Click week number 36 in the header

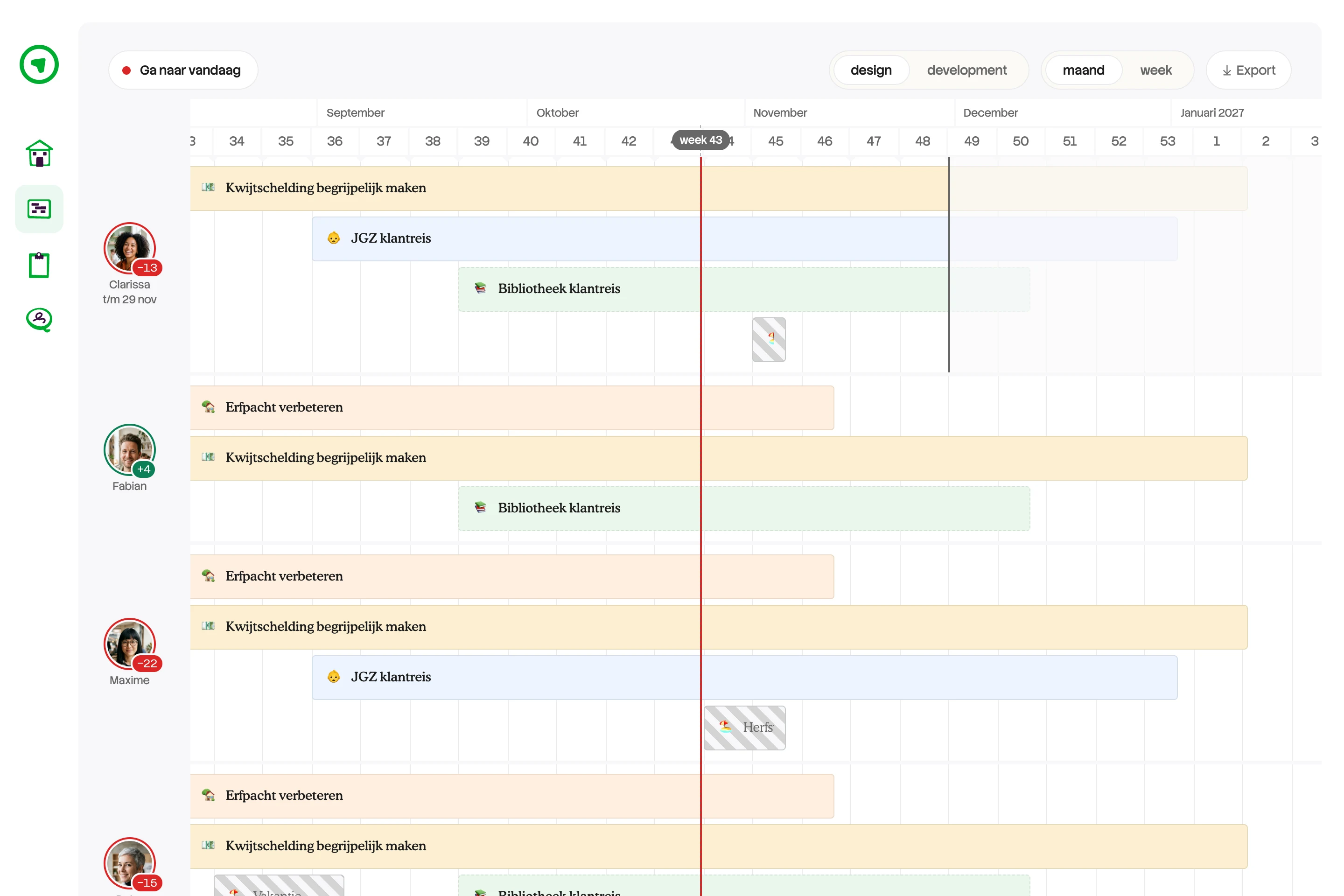[x=334, y=141]
